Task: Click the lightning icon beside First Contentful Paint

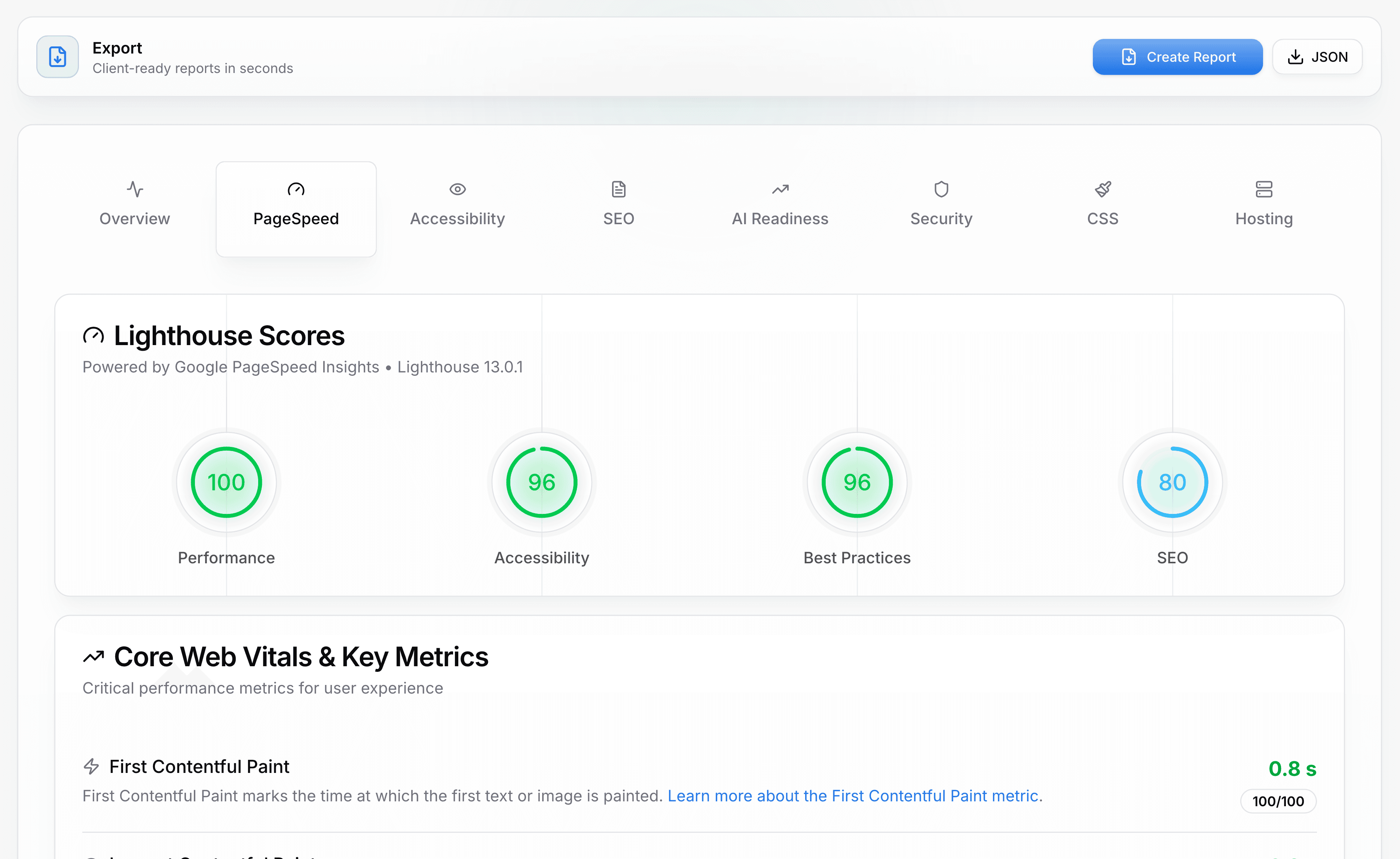Action: pos(92,766)
